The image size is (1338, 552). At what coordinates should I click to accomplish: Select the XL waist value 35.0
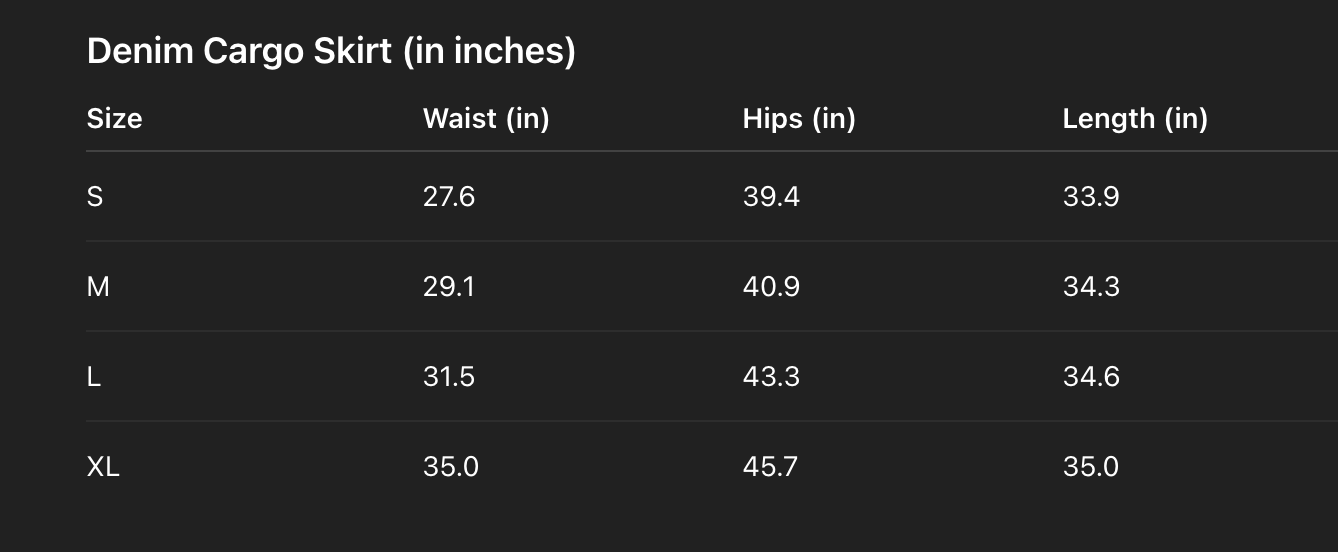click(x=451, y=467)
